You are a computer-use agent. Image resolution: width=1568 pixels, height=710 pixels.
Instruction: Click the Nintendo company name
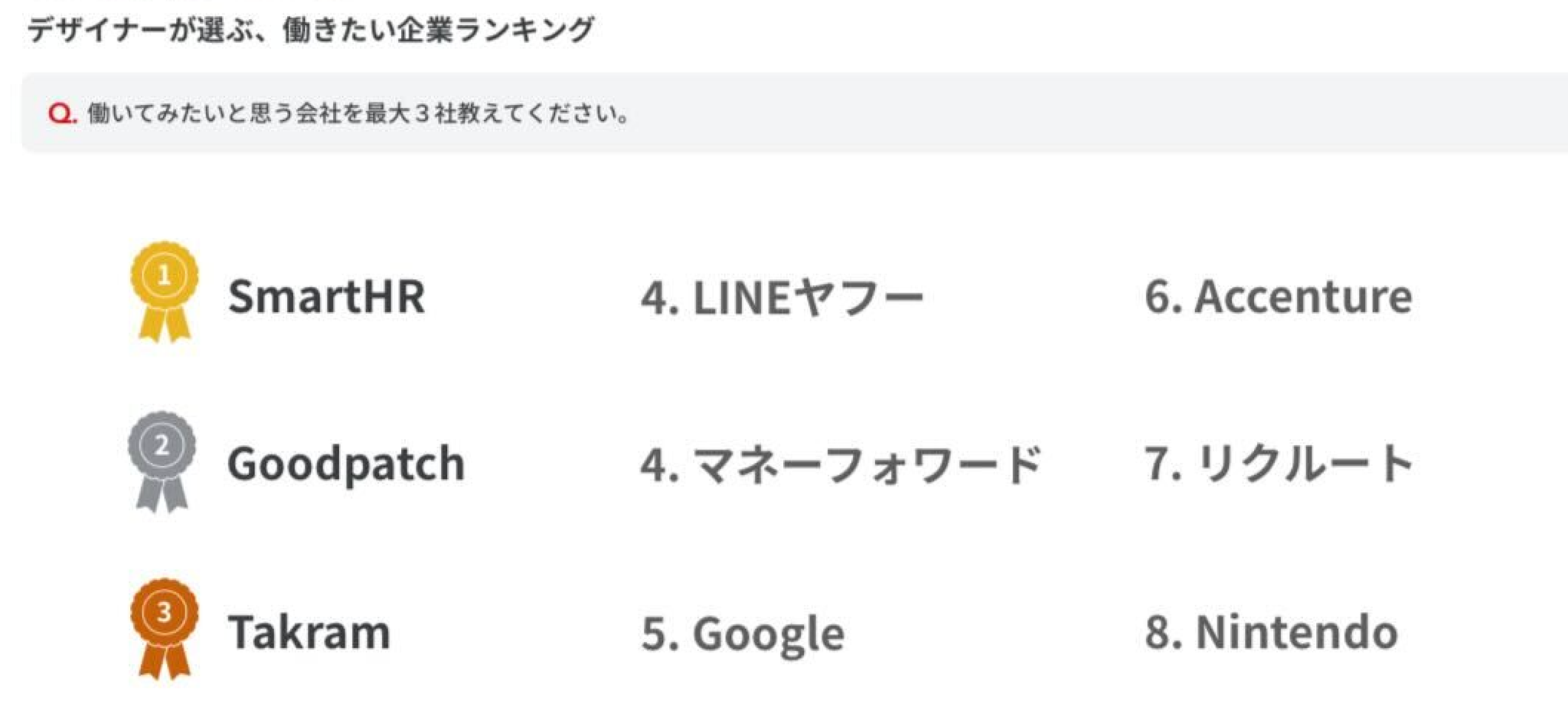[x=1297, y=633]
